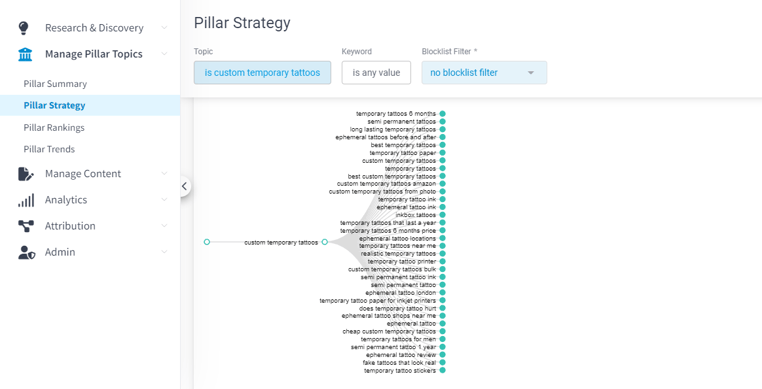This screenshot has height=389, width=762.
Task: Expand the Analytics section chevron
Action: (164, 200)
